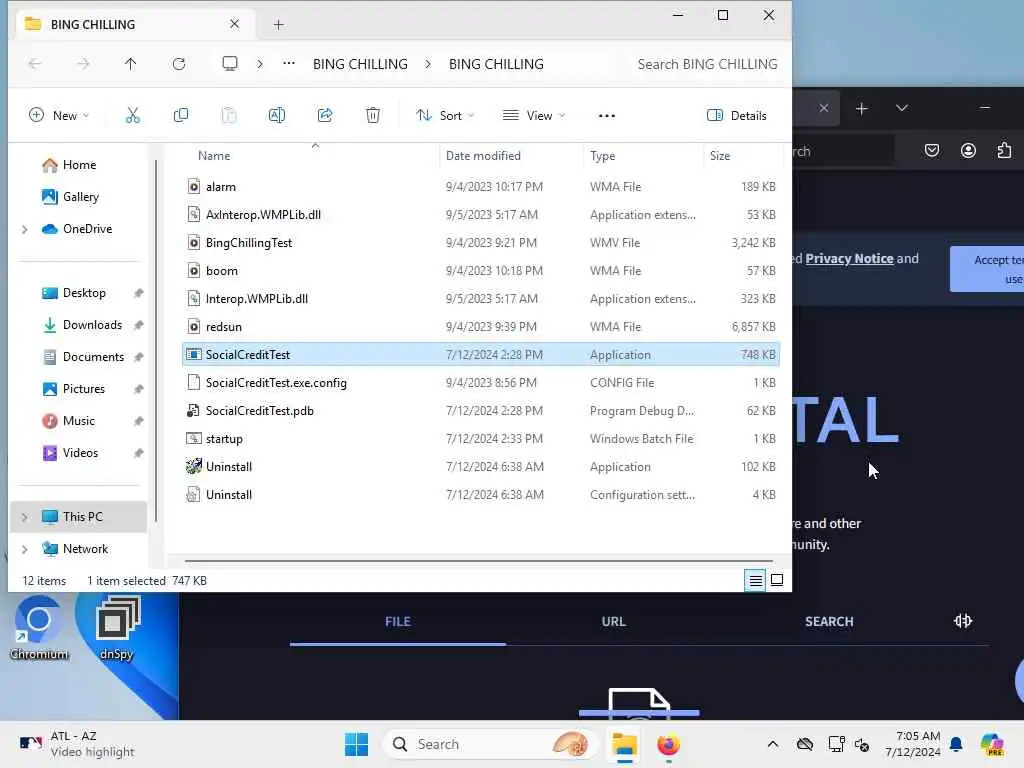Switch to the SEARCH tab in browser
The width and height of the screenshot is (1024, 768).
pos(829,622)
